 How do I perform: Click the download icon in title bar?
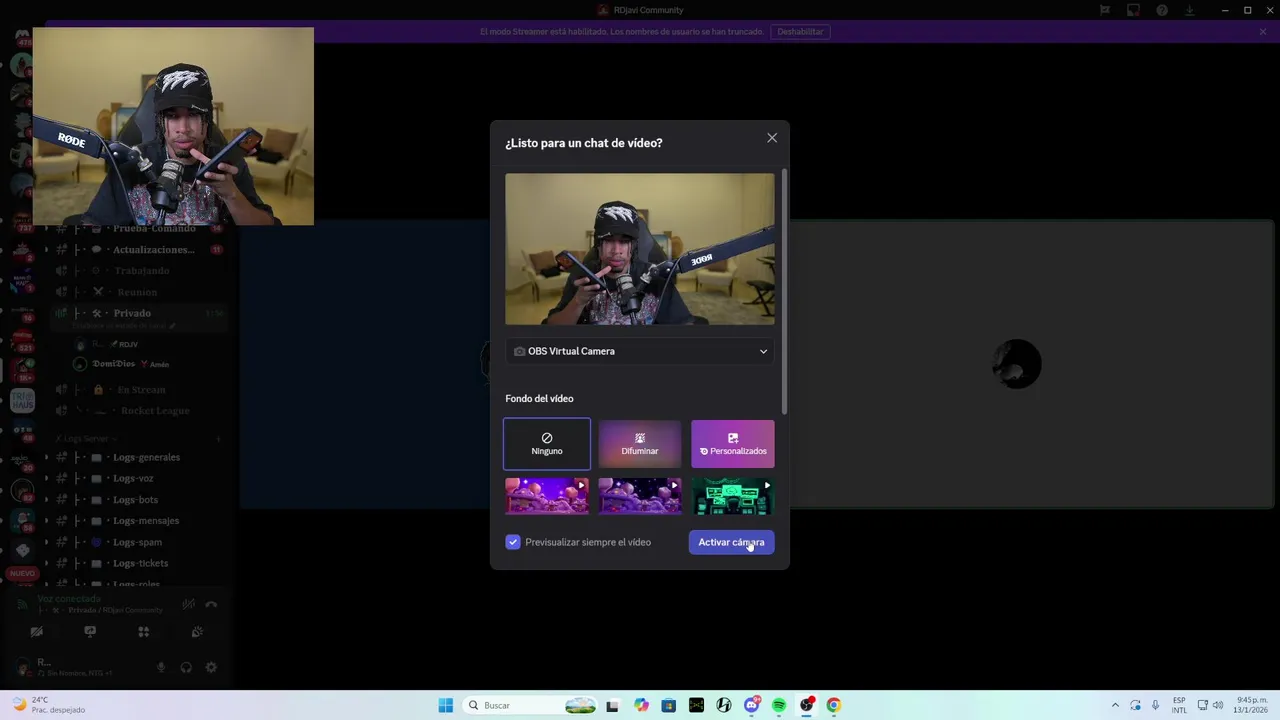tap(1190, 10)
